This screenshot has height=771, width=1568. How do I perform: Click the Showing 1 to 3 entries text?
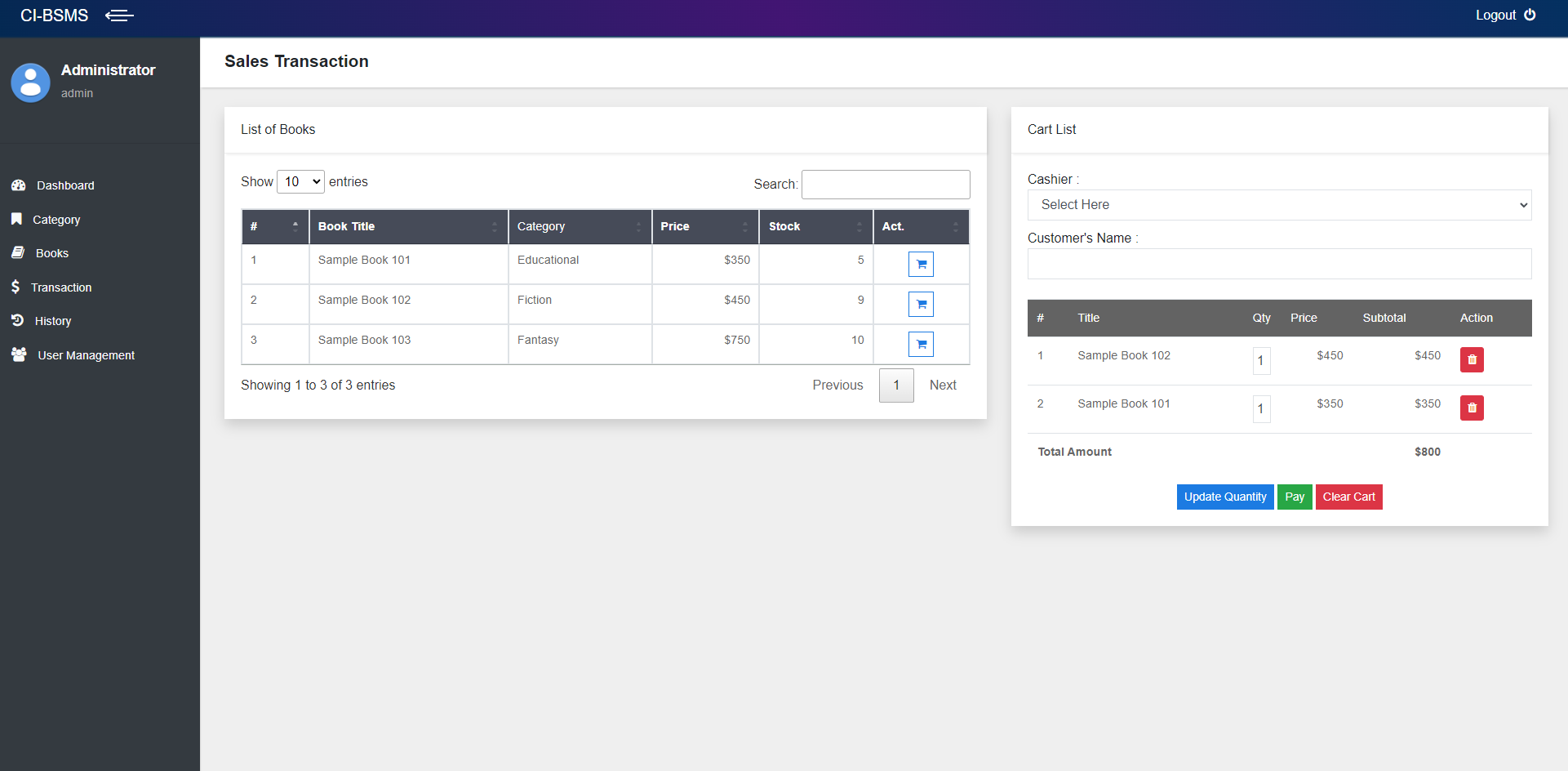[x=318, y=385]
